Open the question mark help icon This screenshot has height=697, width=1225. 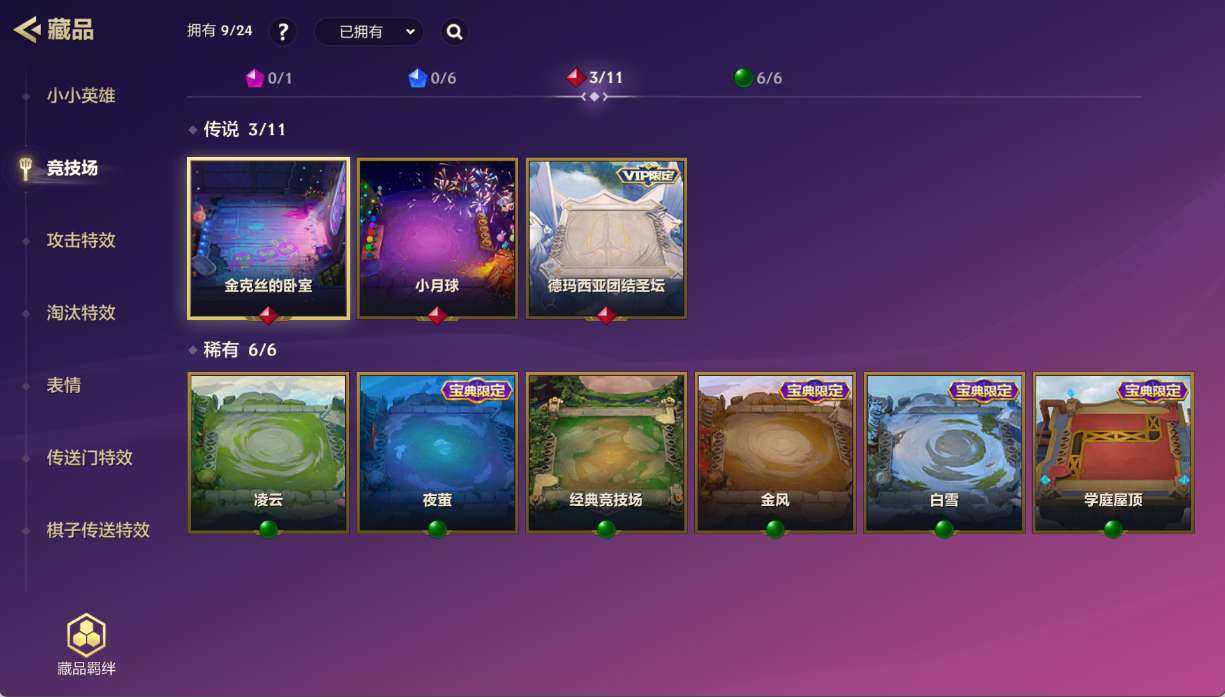click(283, 32)
